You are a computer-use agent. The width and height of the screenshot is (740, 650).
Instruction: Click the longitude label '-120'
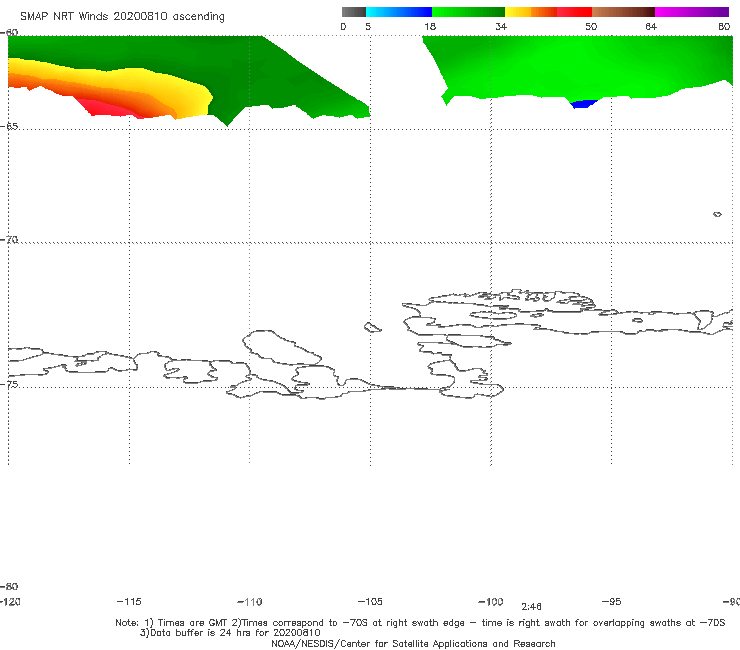pyautogui.click(x=10, y=602)
